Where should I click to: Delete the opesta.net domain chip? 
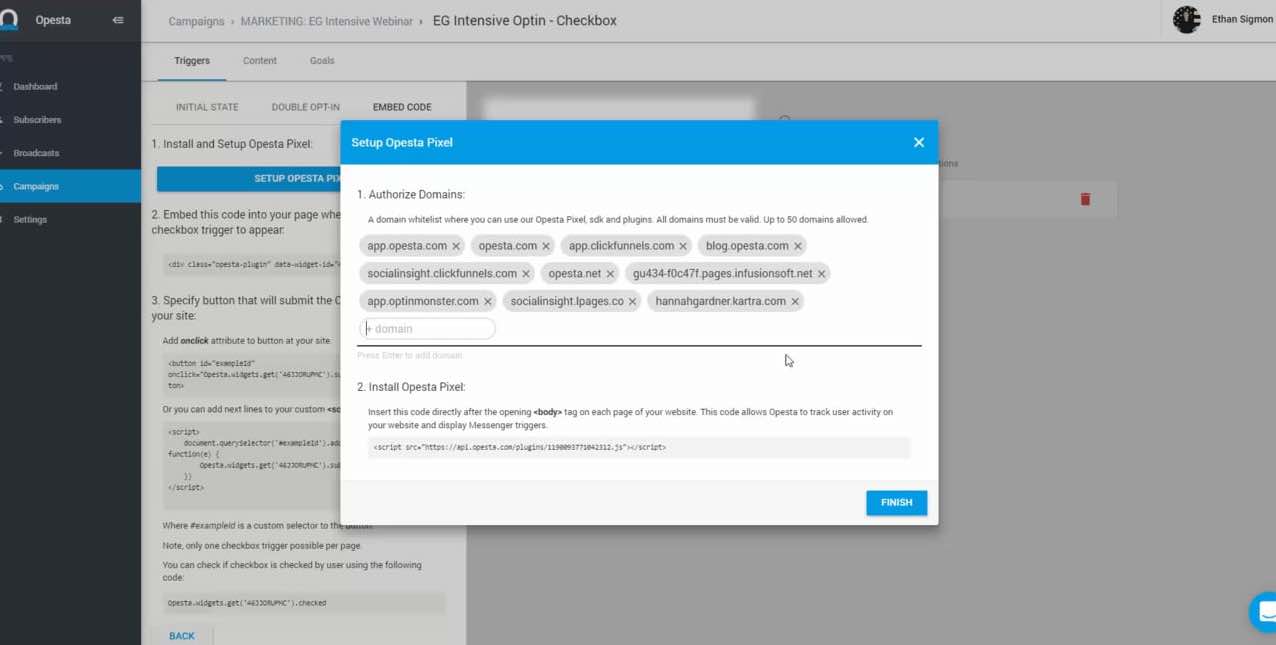coord(610,274)
